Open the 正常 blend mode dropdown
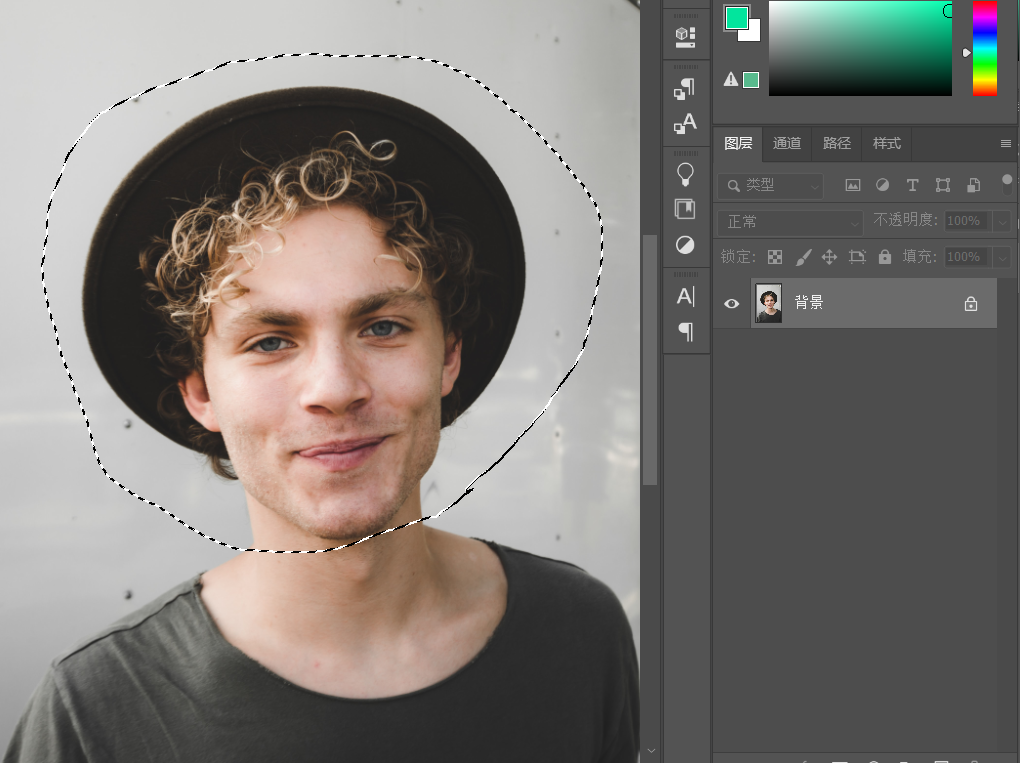Image resolution: width=1020 pixels, height=763 pixels. pyautogui.click(x=790, y=222)
